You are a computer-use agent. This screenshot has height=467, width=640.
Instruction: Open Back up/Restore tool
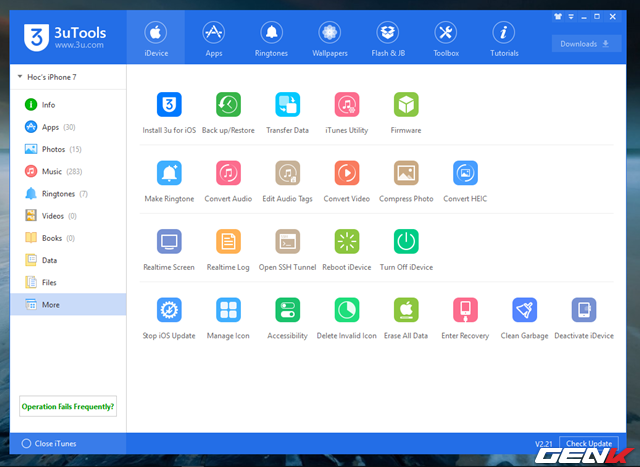[228, 105]
